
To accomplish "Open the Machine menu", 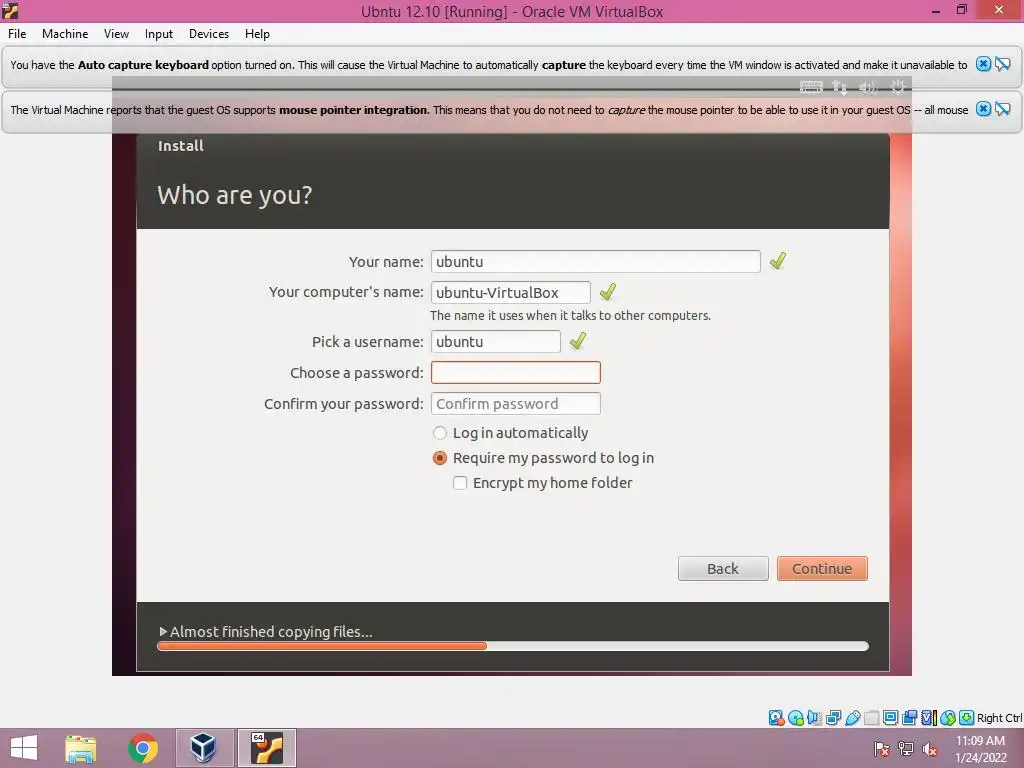I will click(65, 33).
